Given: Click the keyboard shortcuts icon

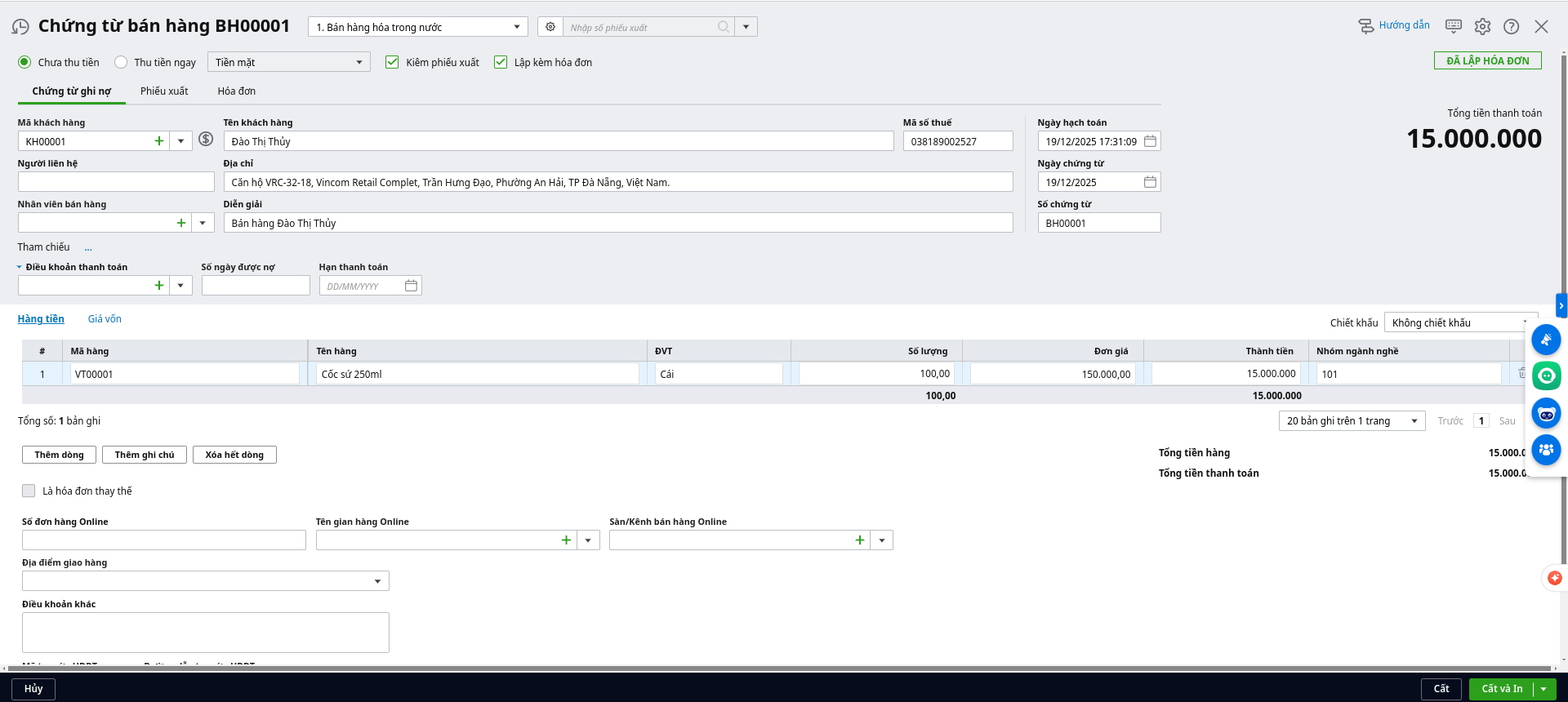Looking at the screenshot, I should tap(1453, 26).
